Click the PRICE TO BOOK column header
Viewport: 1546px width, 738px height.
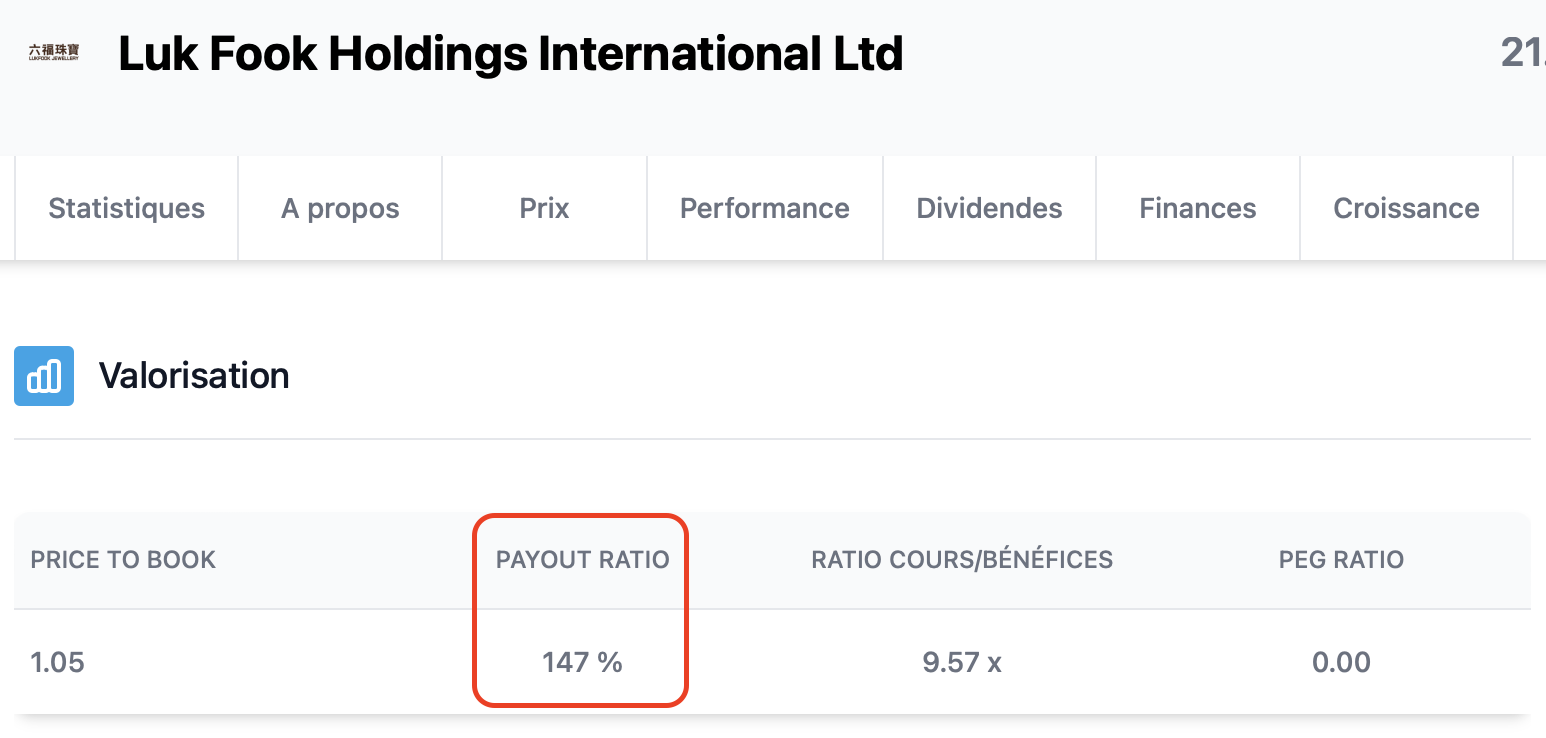(x=123, y=560)
